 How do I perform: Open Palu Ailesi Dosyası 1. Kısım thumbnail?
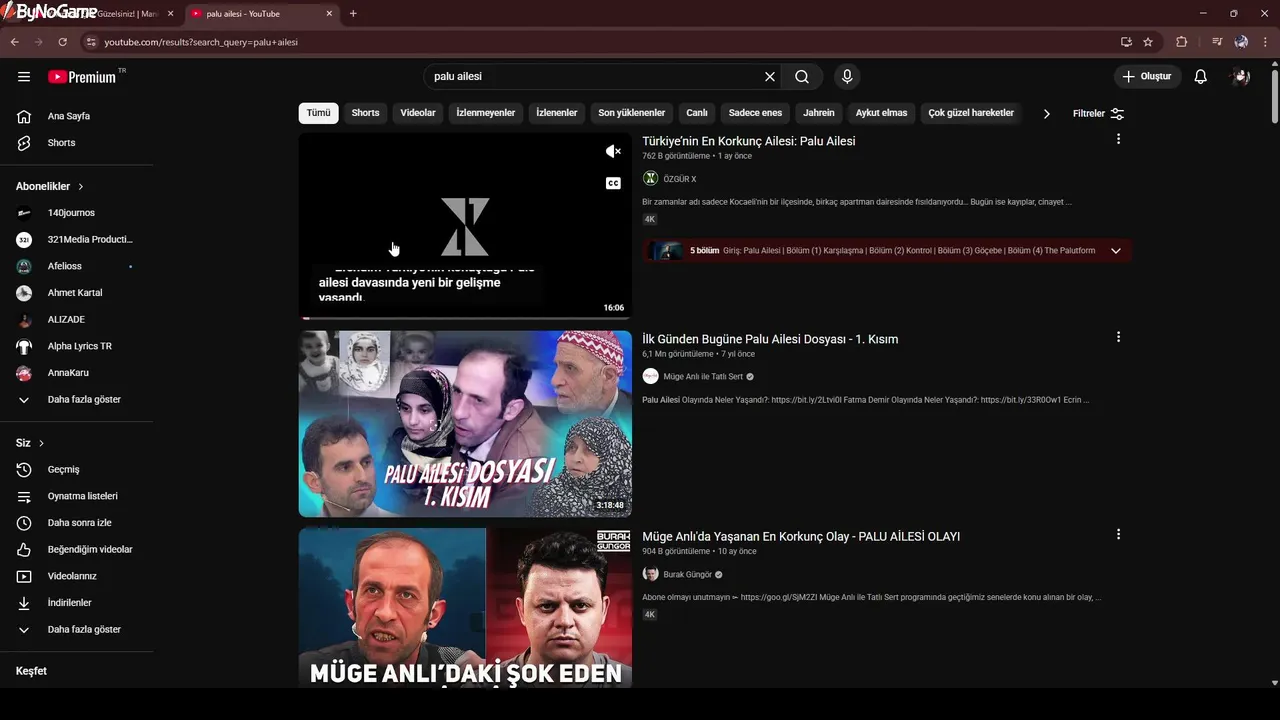(465, 424)
